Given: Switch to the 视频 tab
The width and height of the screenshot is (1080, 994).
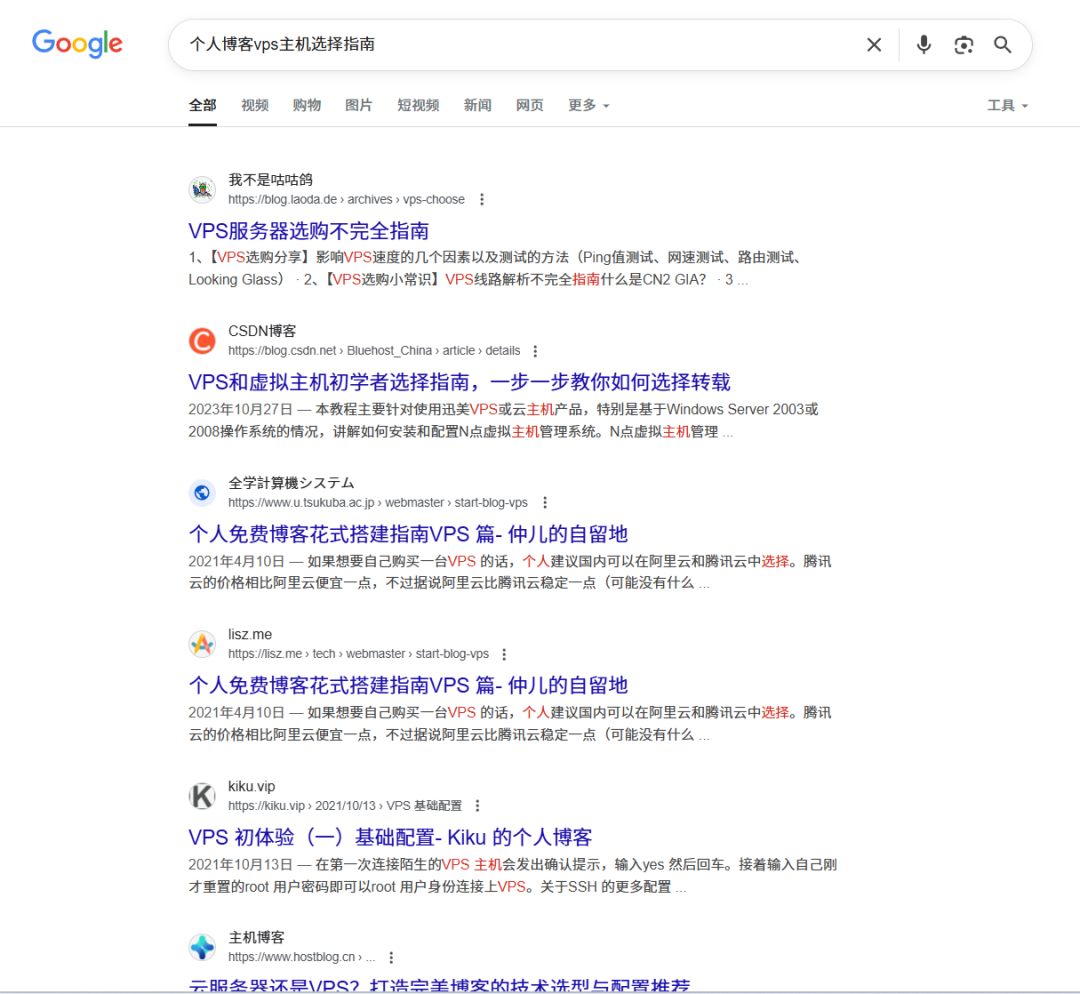Looking at the screenshot, I should point(255,105).
